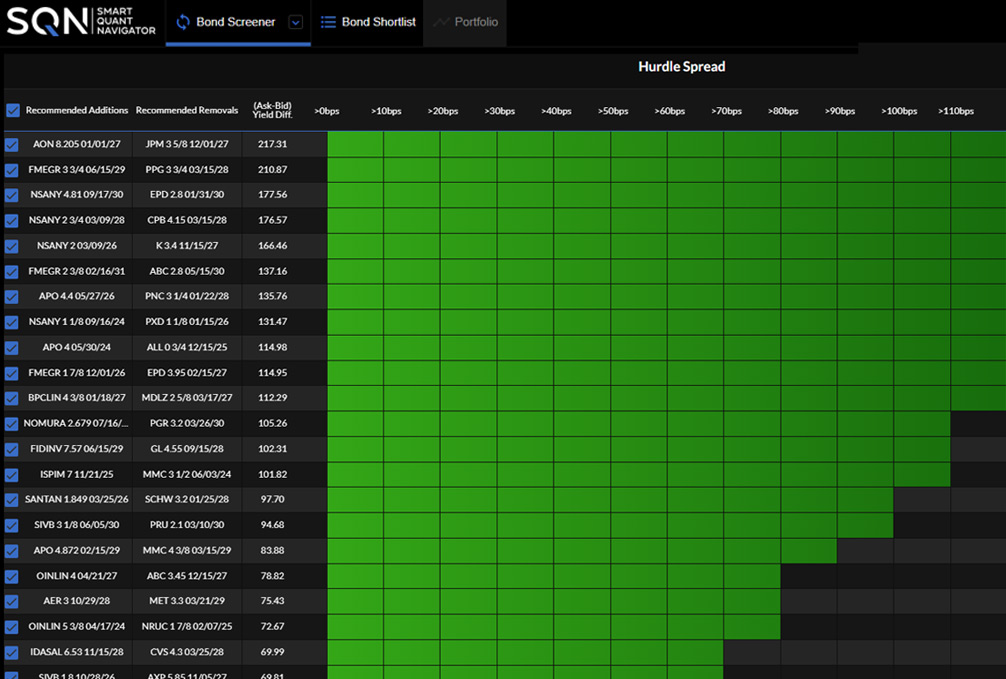Viewport: 1006px width, 679px height.
Task: Uncheck the AON 8.205 01/01/27 row checkbox
Action: click(11, 145)
